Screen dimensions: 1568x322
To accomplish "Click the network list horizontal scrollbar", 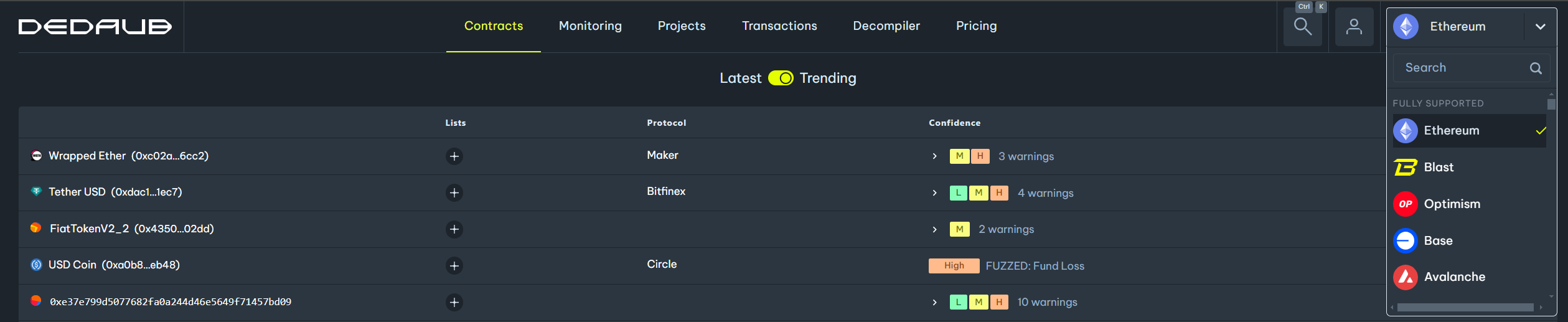I will click(1465, 308).
